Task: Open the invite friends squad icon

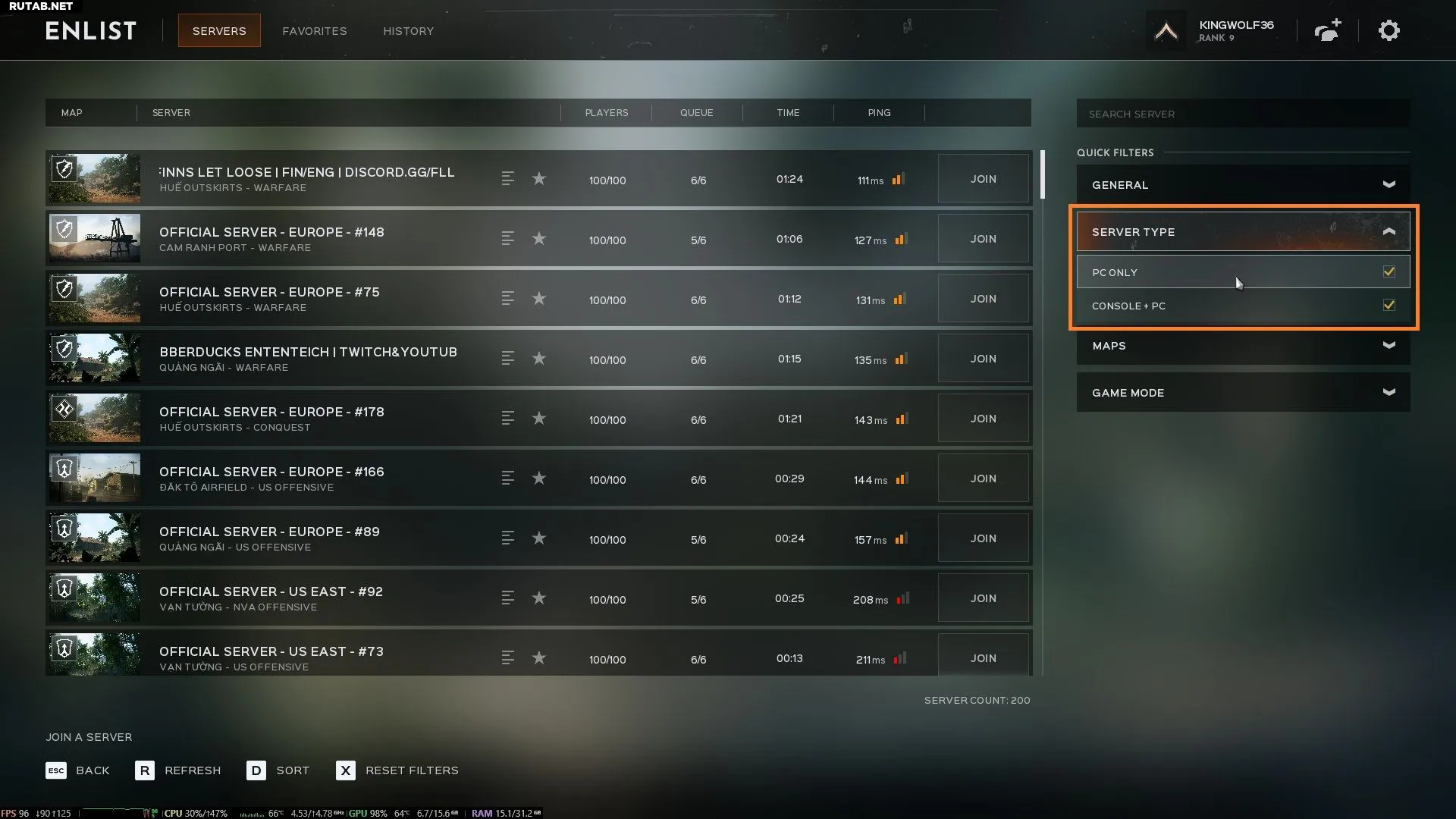Action: (x=1328, y=30)
